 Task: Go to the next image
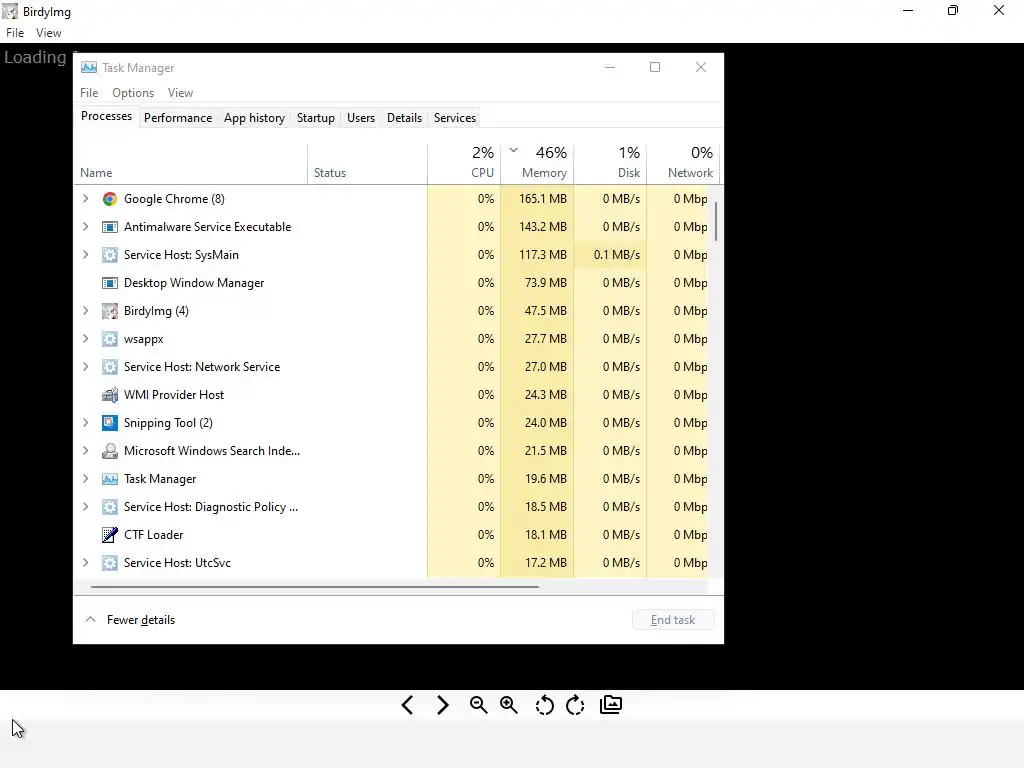tap(443, 705)
